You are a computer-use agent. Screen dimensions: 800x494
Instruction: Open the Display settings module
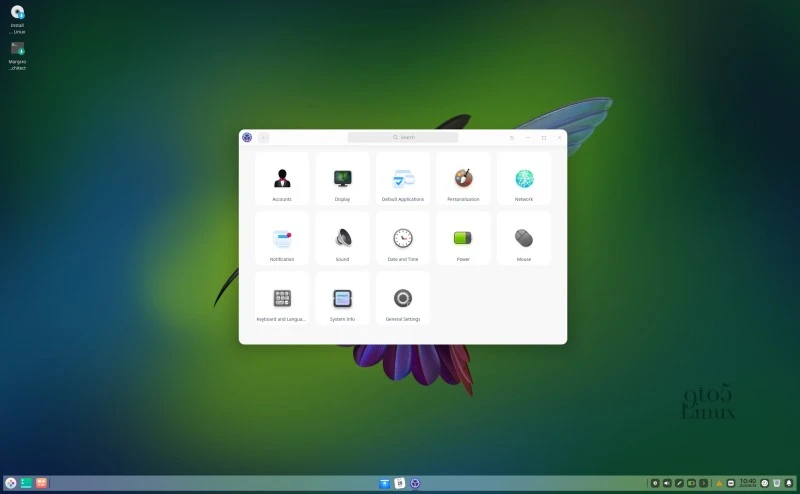tap(342, 179)
